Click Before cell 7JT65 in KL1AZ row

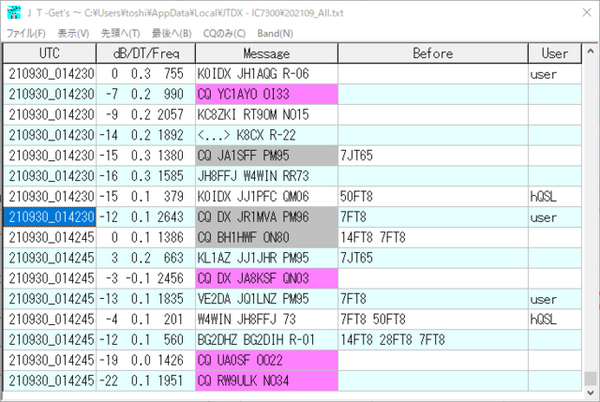433,258
